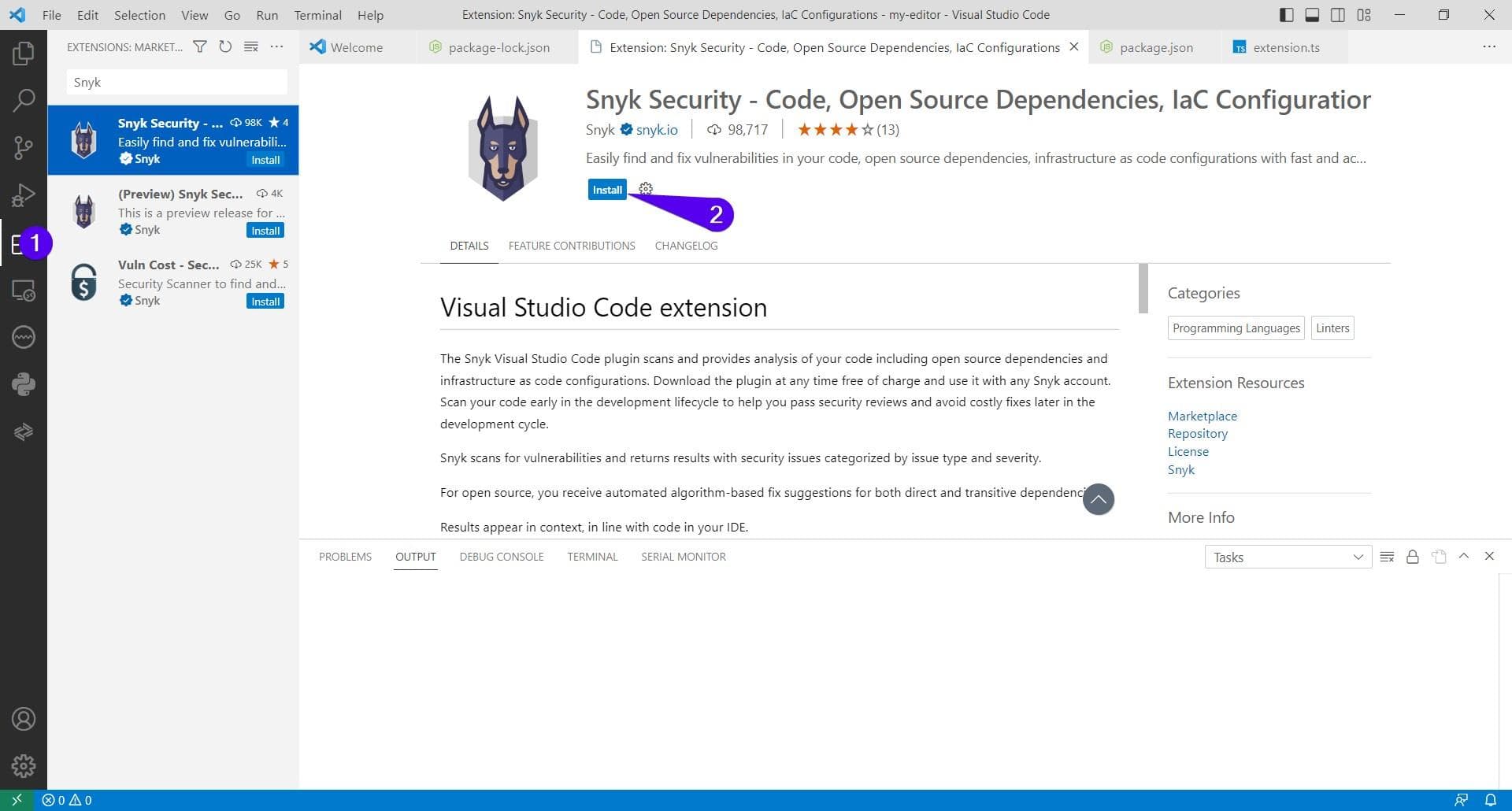Screen dimensions: 1512x811
Task: Open the Help menu
Action: [x=370, y=15]
